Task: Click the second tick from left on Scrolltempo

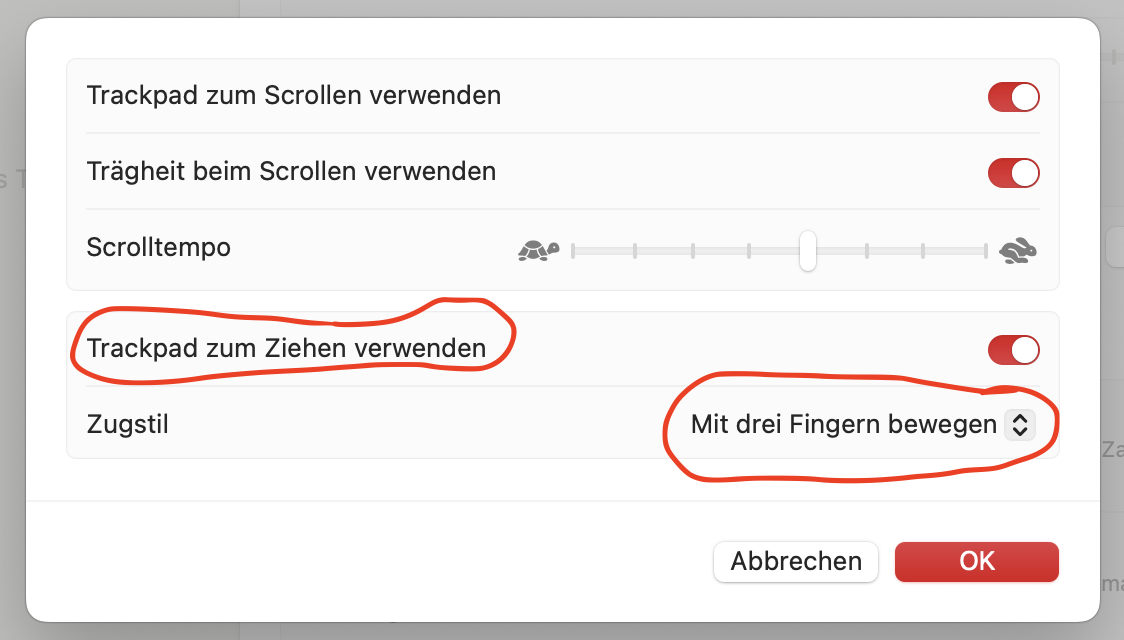Action: [x=634, y=250]
